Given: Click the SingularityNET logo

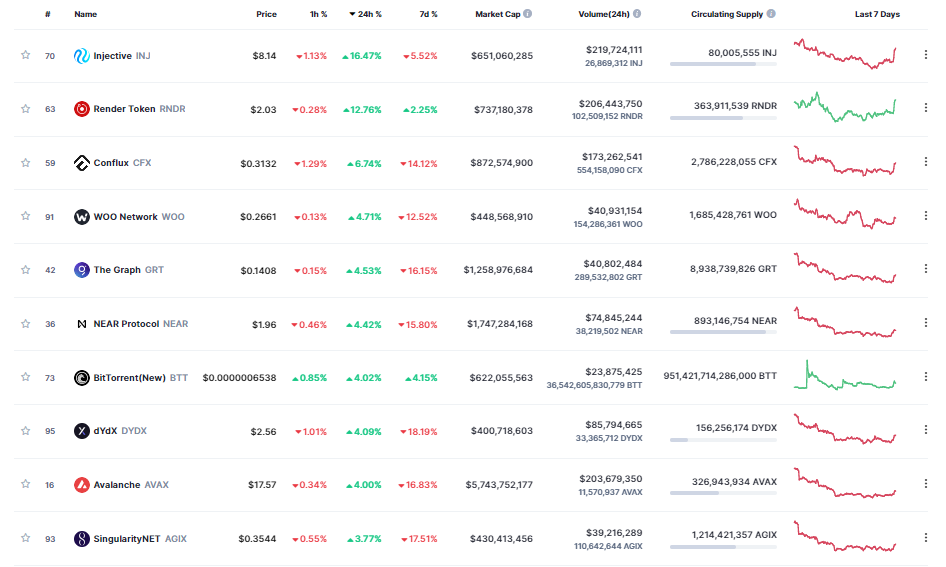Looking at the screenshot, I should (81, 539).
